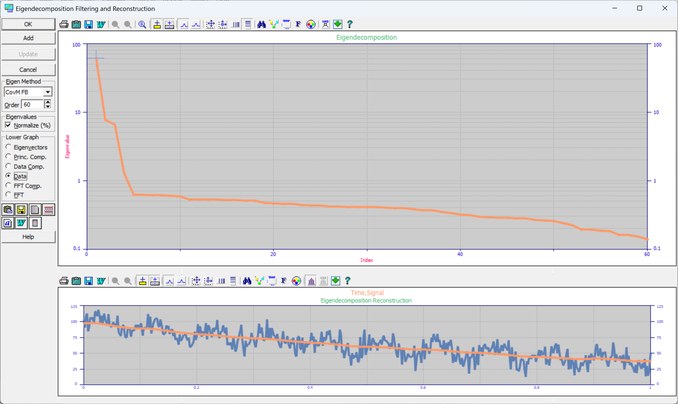Click the 'Time,Signal' lower graph title
The height and width of the screenshot is (404, 678).
pos(367,293)
